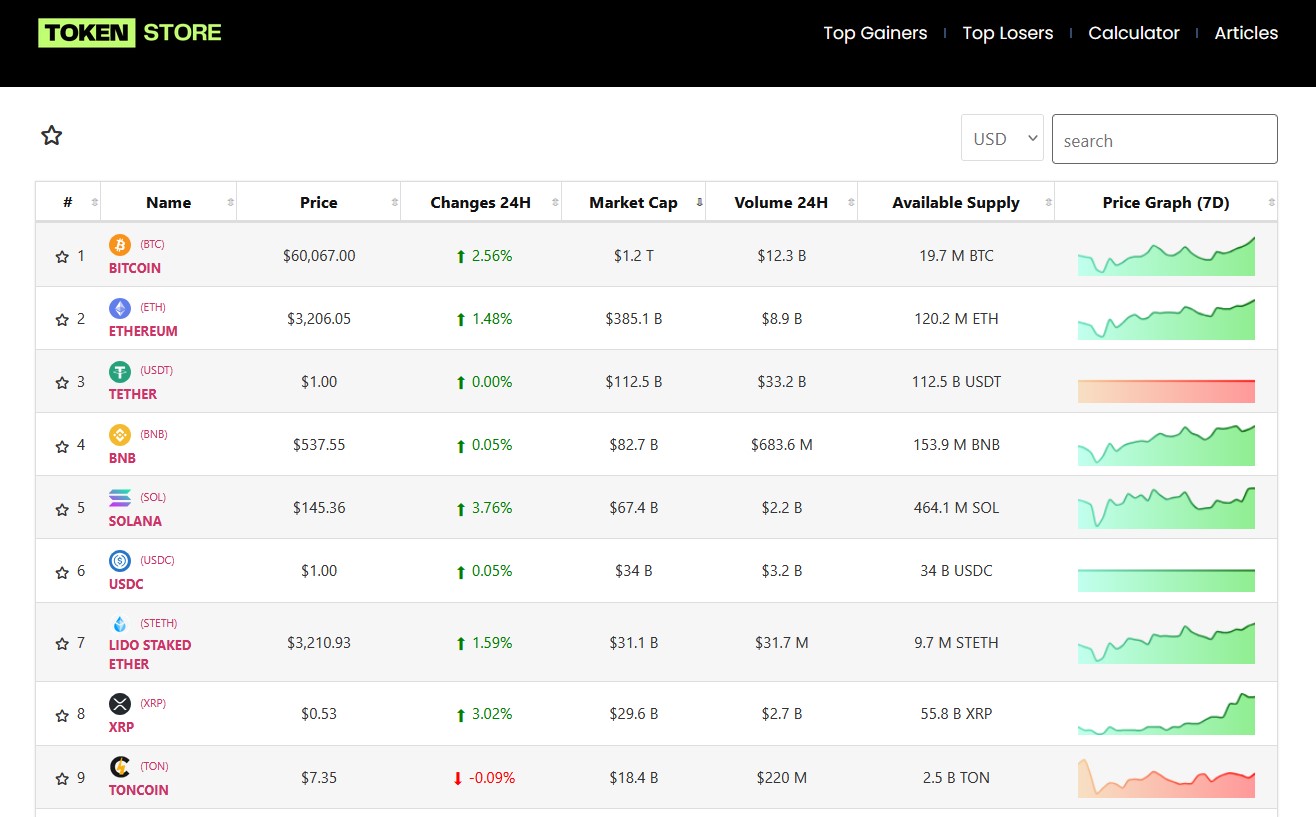Star BNB as a favorite
Image resolution: width=1316 pixels, height=817 pixels.
pos(62,446)
